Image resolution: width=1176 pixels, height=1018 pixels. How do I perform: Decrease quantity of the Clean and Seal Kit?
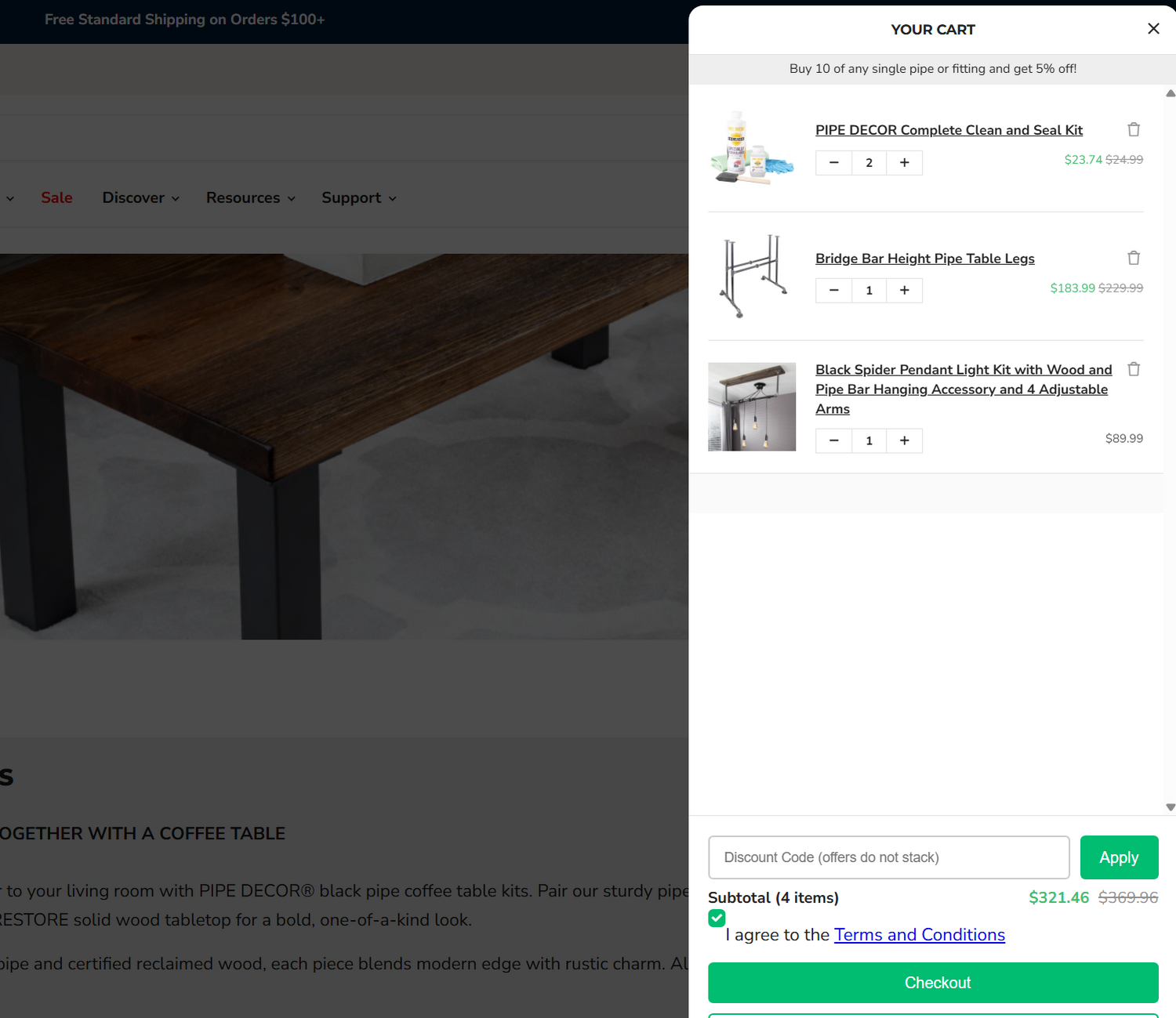[x=833, y=162]
